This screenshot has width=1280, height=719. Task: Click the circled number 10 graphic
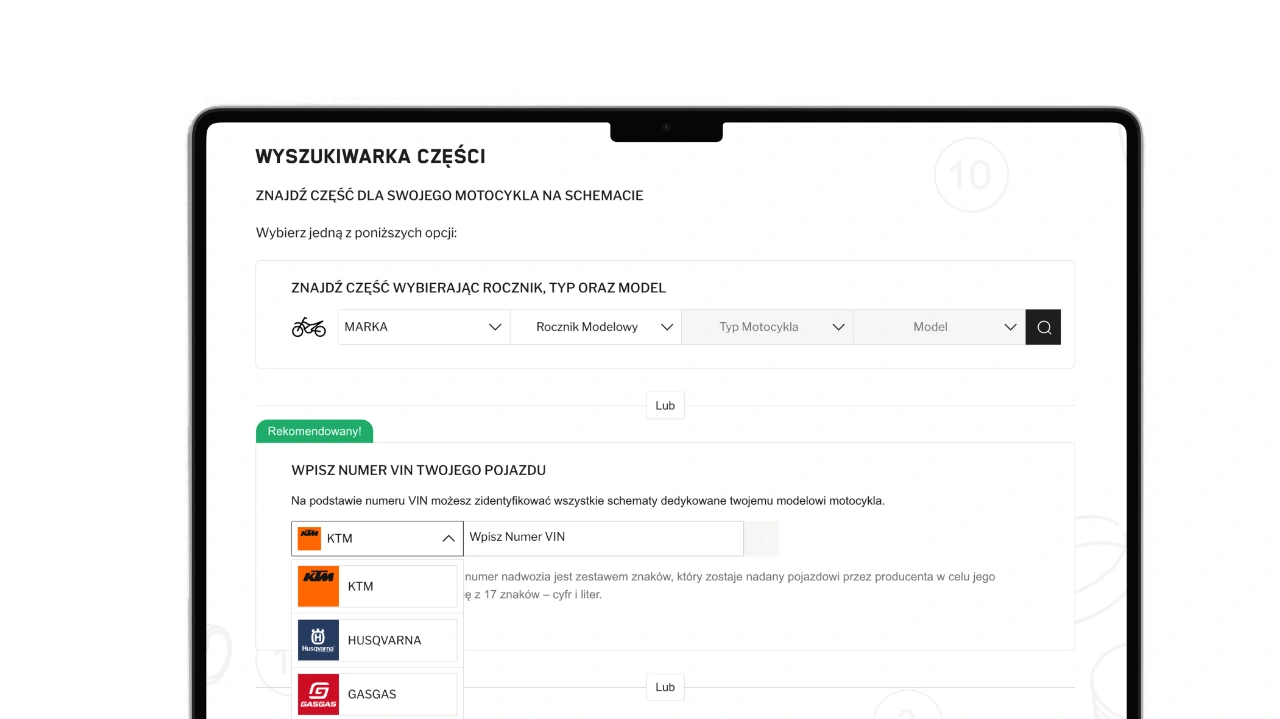pyautogui.click(x=970, y=176)
